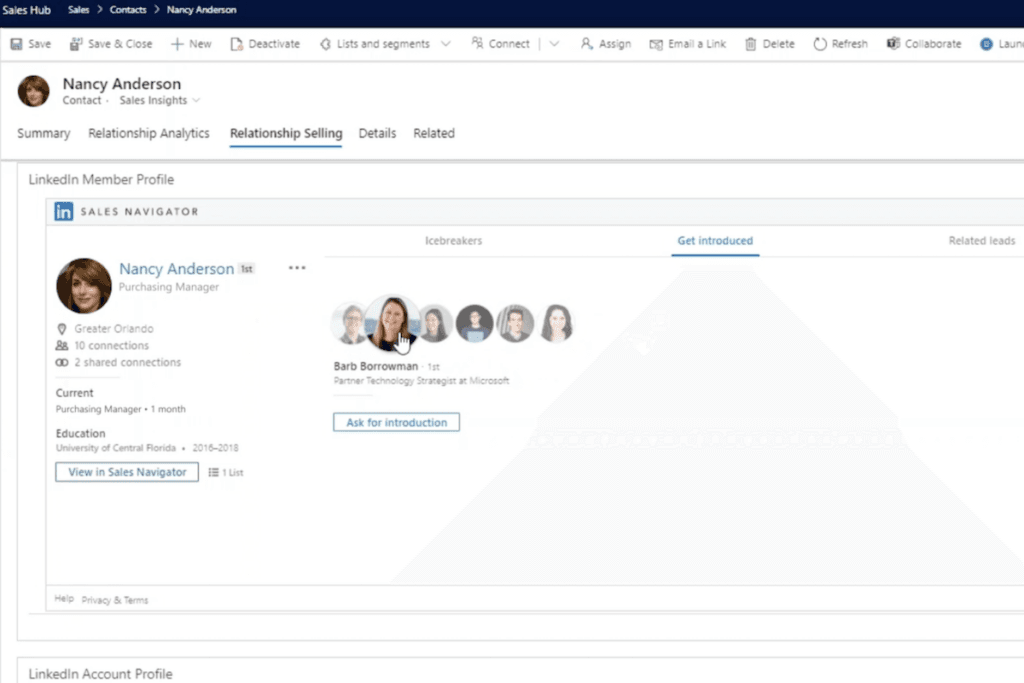Viewport: 1024px width, 683px height.
Task: Select Barb Borrowman's enlarged connection avatar
Action: 392,323
